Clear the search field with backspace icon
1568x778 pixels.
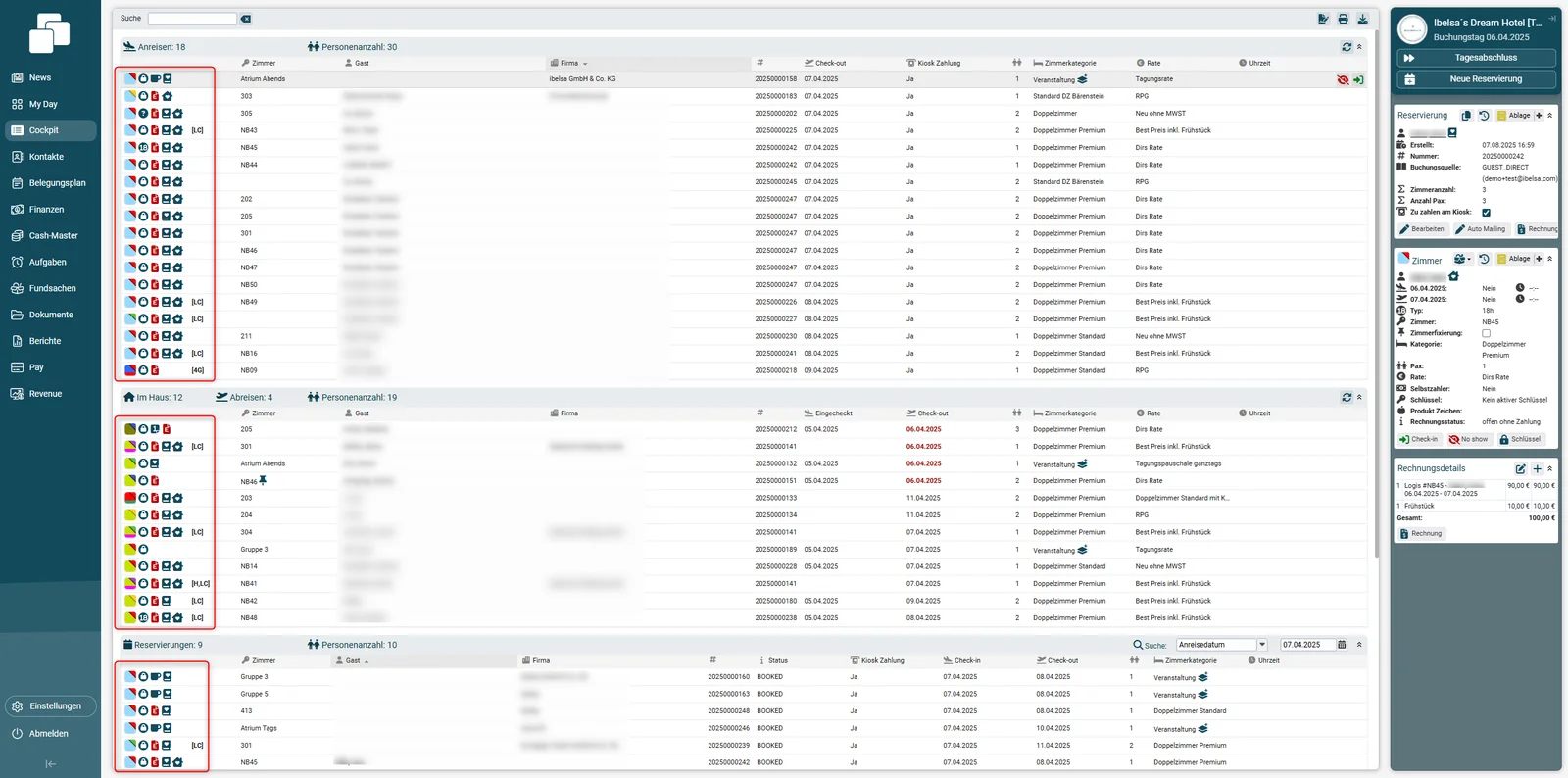point(246,19)
